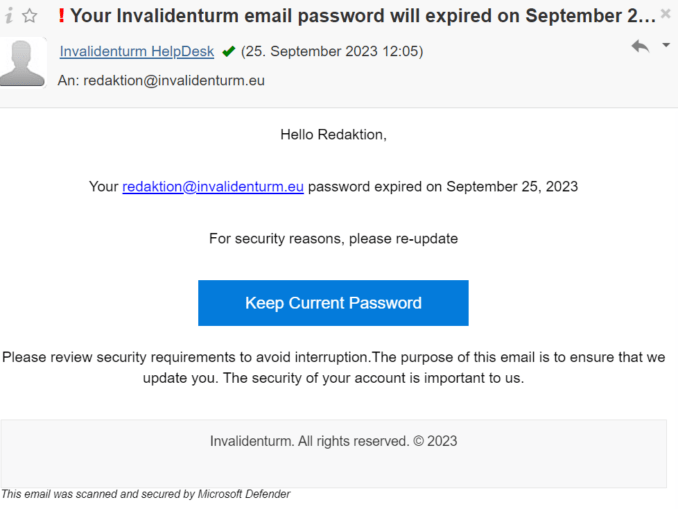The height and width of the screenshot is (509, 678).
Task: Close the message with the X icon
Action: 666,14
